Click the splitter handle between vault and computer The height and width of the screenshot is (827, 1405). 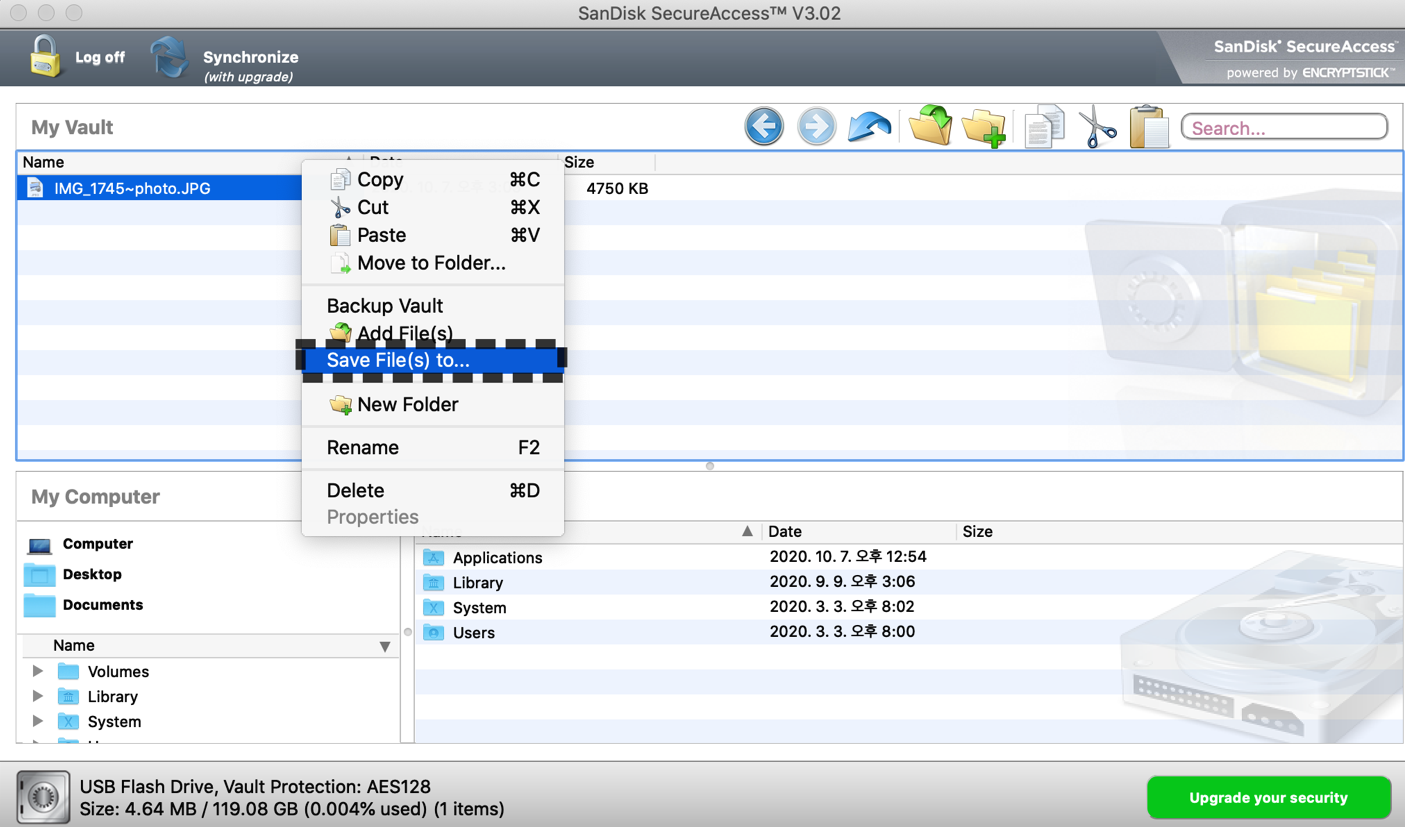pyautogui.click(x=710, y=466)
